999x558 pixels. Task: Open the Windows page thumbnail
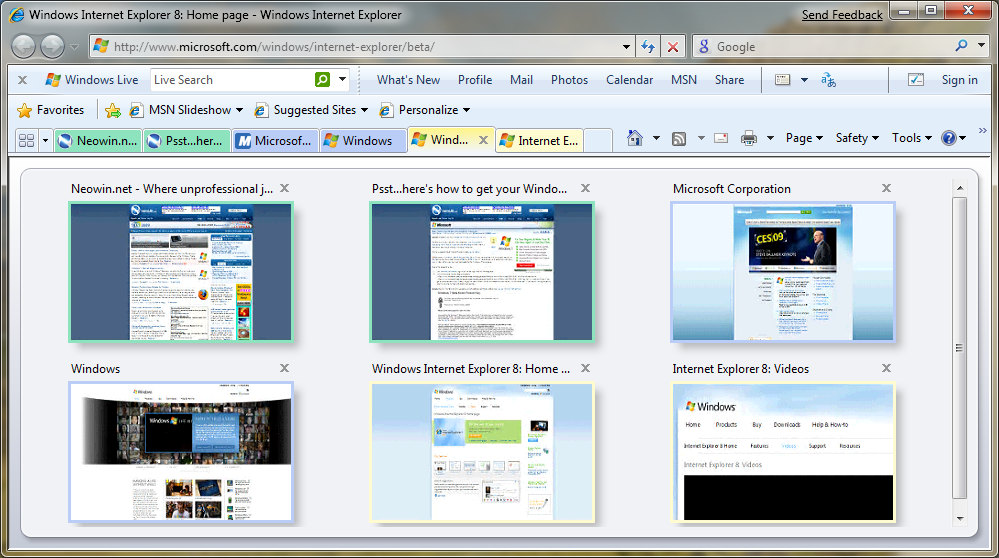click(181, 452)
